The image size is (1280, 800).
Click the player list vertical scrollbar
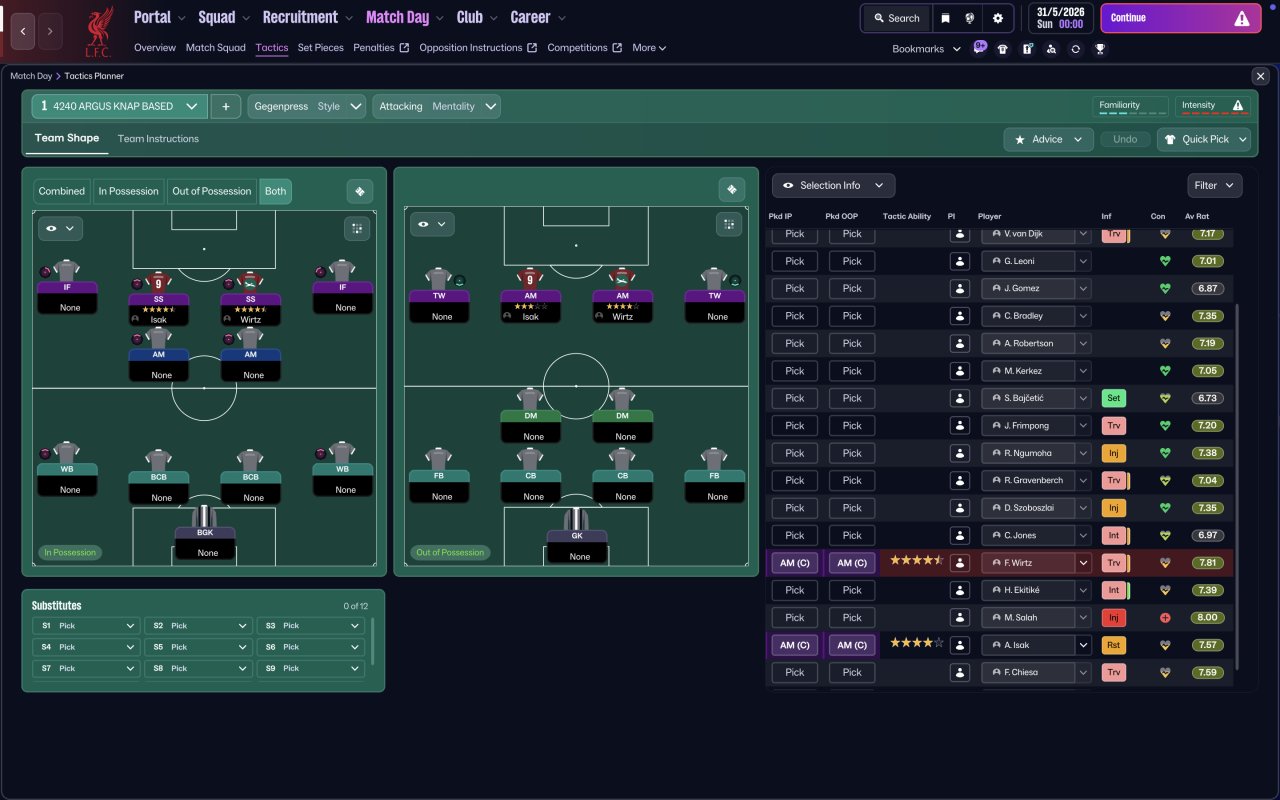(1237, 487)
